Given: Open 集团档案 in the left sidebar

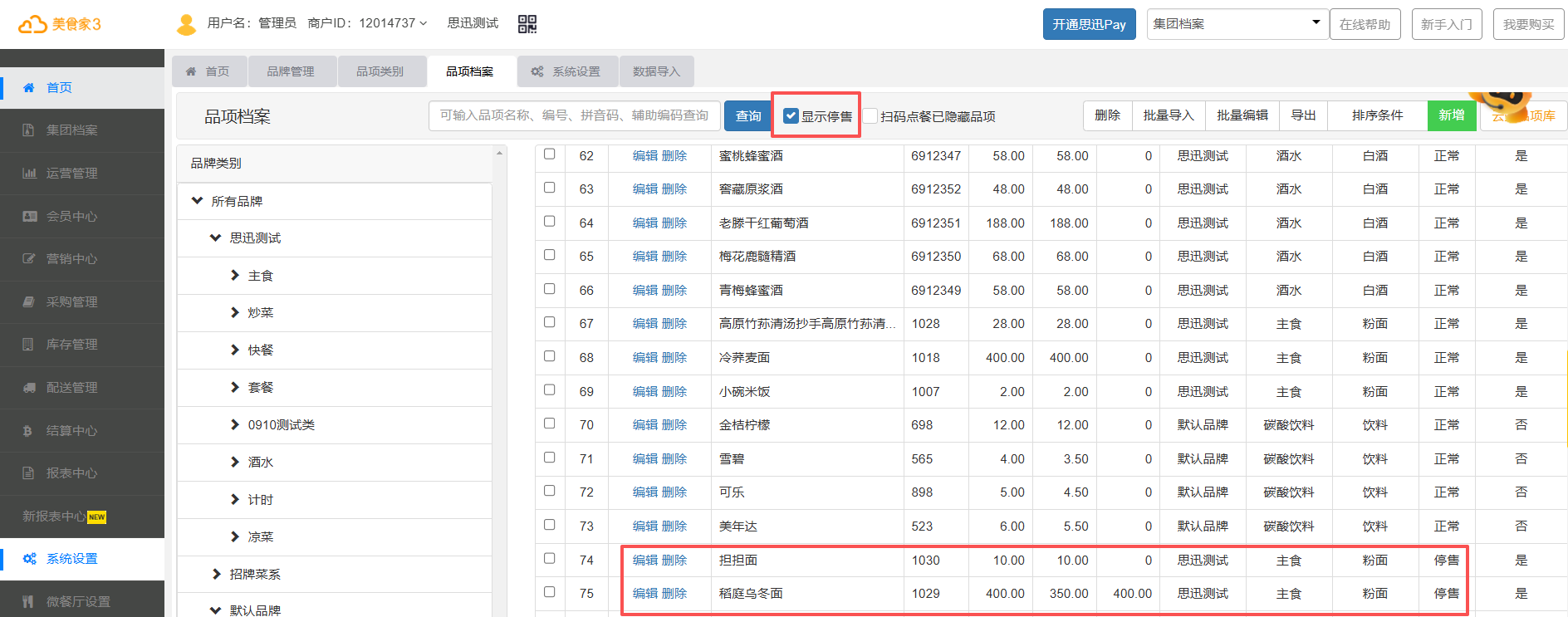Looking at the screenshot, I should click(x=71, y=130).
